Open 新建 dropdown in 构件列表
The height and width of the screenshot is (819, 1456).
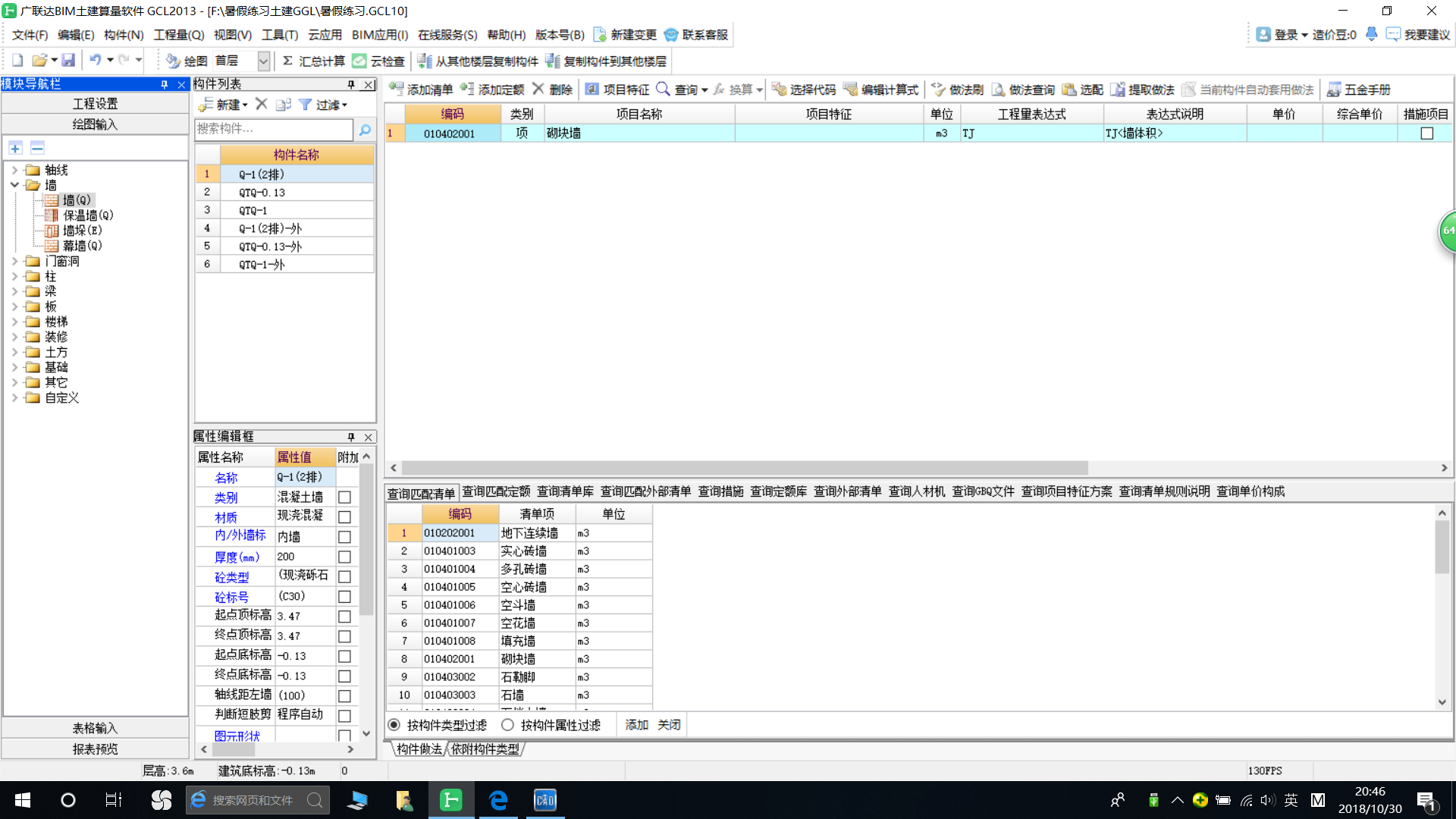click(224, 105)
